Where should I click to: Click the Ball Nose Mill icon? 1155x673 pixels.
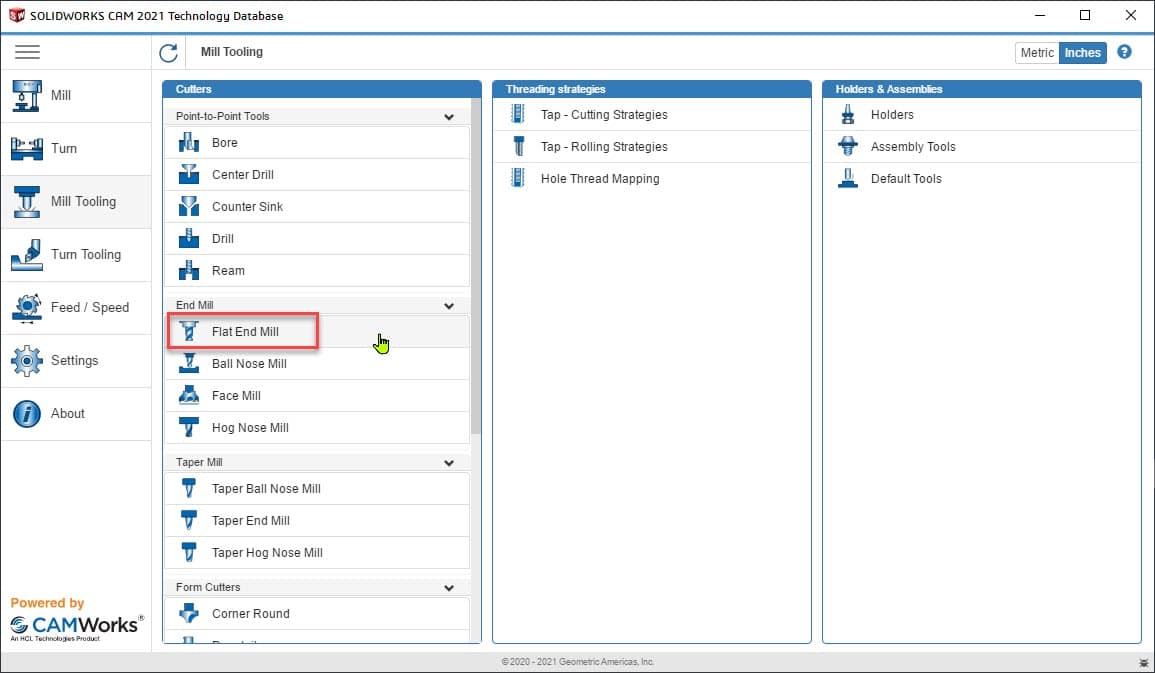(189, 364)
